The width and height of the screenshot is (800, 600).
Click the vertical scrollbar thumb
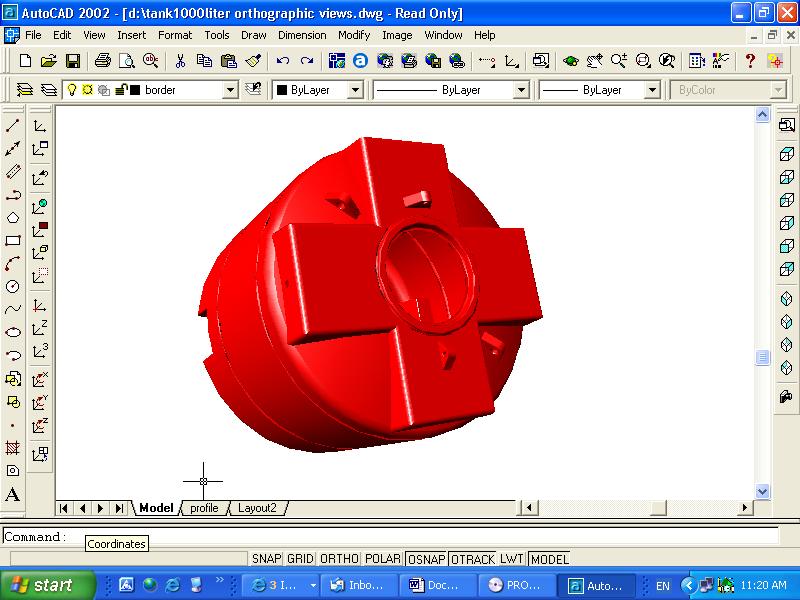pyautogui.click(x=762, y=357)
